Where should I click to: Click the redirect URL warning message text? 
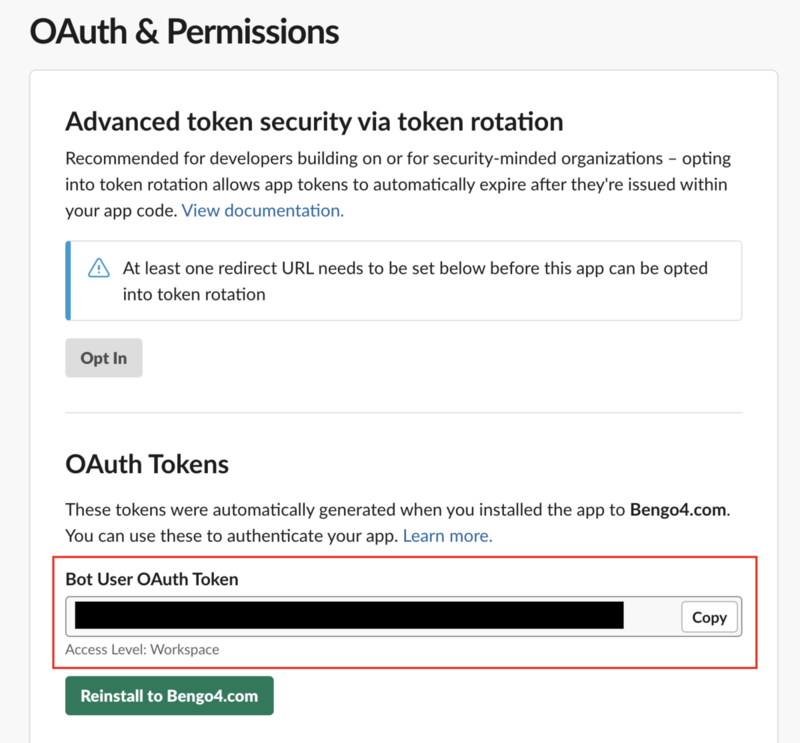(x=415, y=281)
